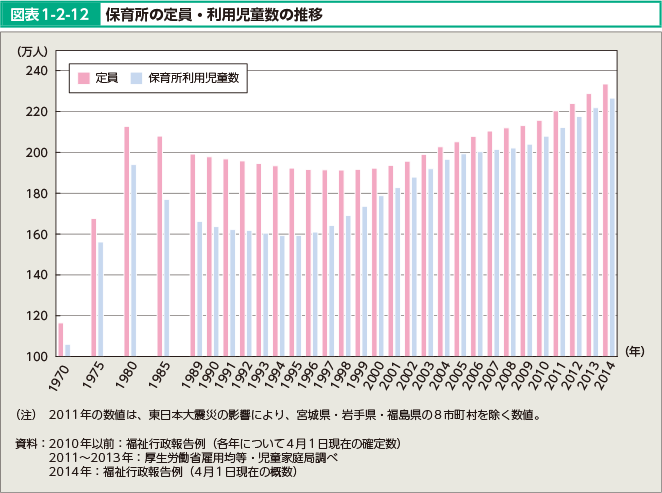The image size is (662, 493).
Task: Click the pink 定員 legend swatch
Action: pos(85,77)
